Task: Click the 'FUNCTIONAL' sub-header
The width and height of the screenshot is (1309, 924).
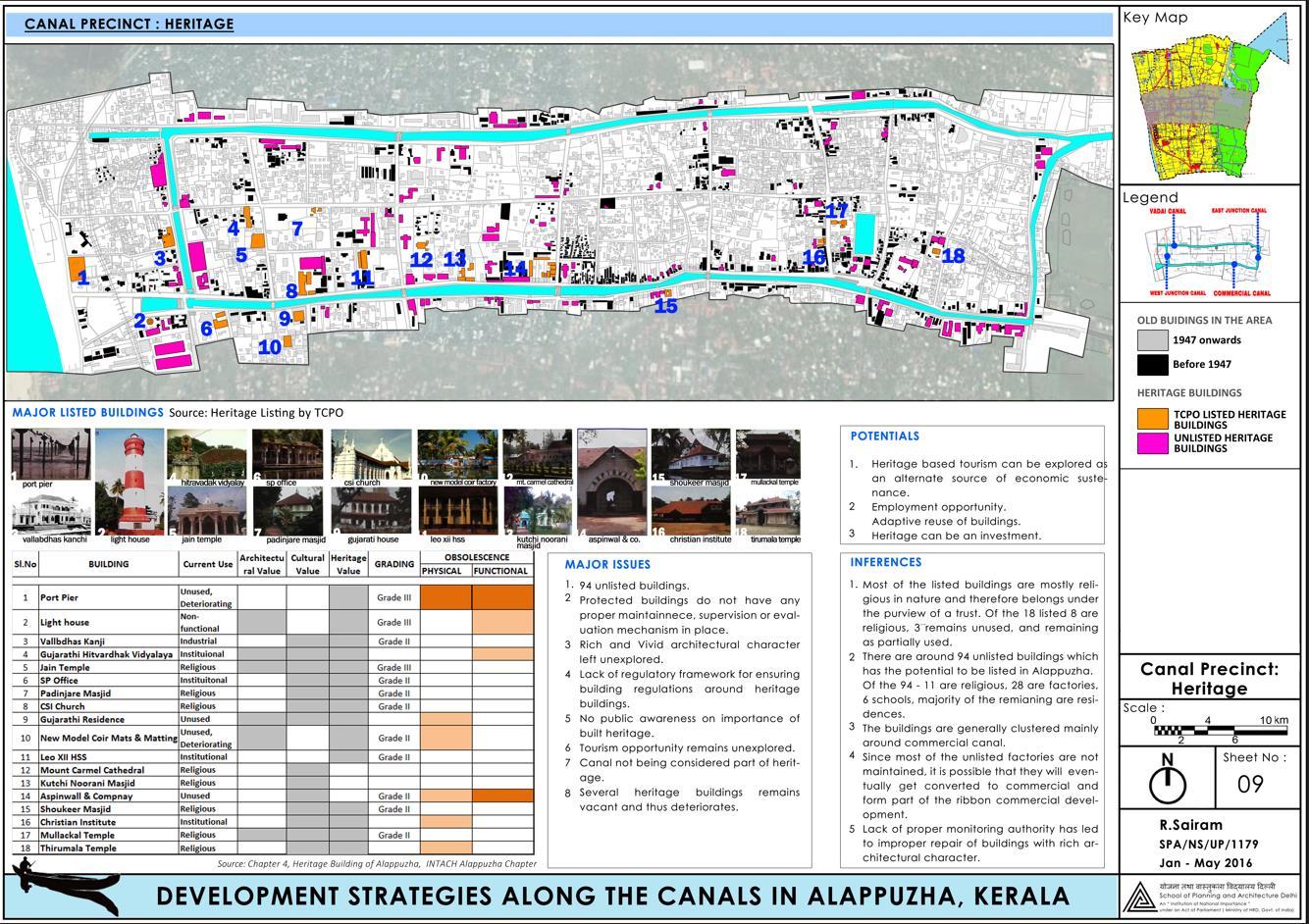Action: tap(500, 571)
